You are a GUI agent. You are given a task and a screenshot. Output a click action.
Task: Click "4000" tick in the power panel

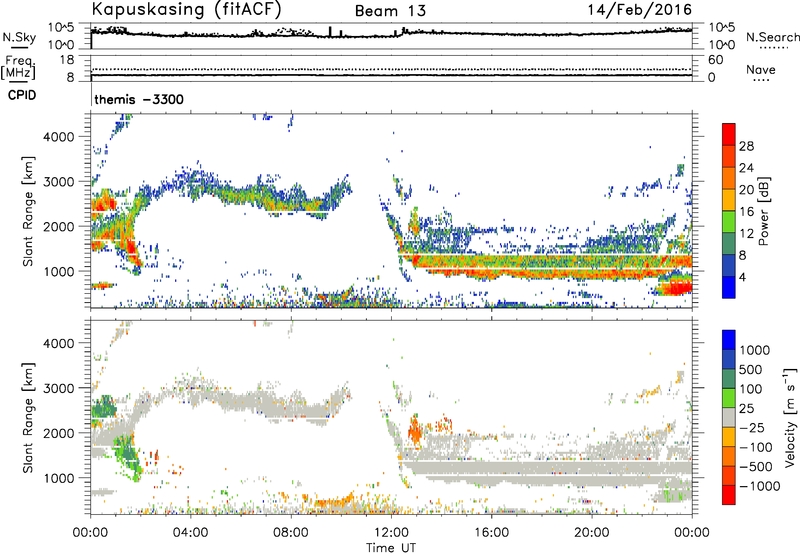(59, 137)
